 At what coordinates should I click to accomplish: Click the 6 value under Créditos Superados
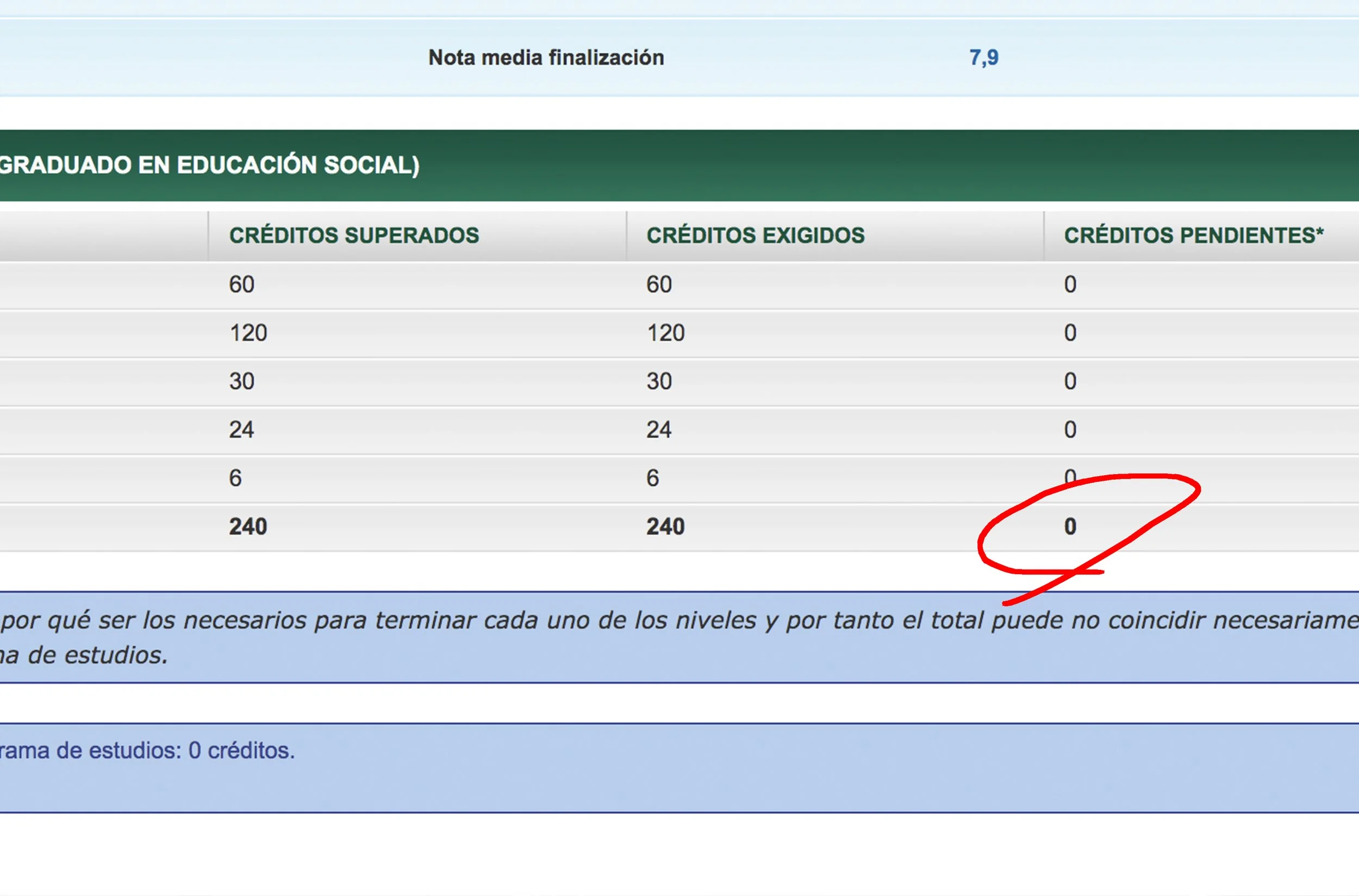point(235,478)
